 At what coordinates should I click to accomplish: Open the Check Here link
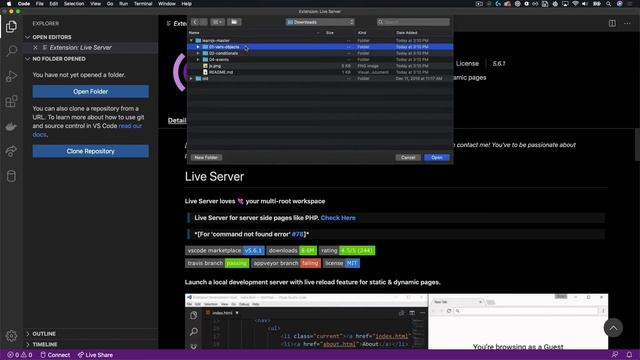click(x=338, y=218)
